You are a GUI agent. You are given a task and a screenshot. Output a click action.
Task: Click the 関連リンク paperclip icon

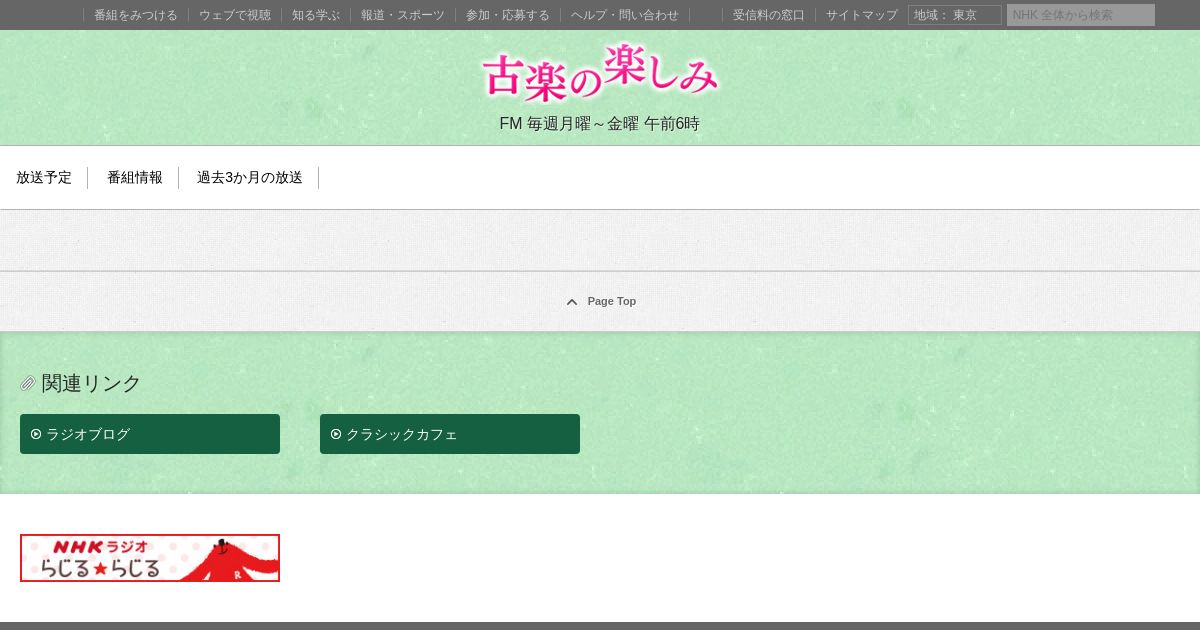click(x=28, y=383)
